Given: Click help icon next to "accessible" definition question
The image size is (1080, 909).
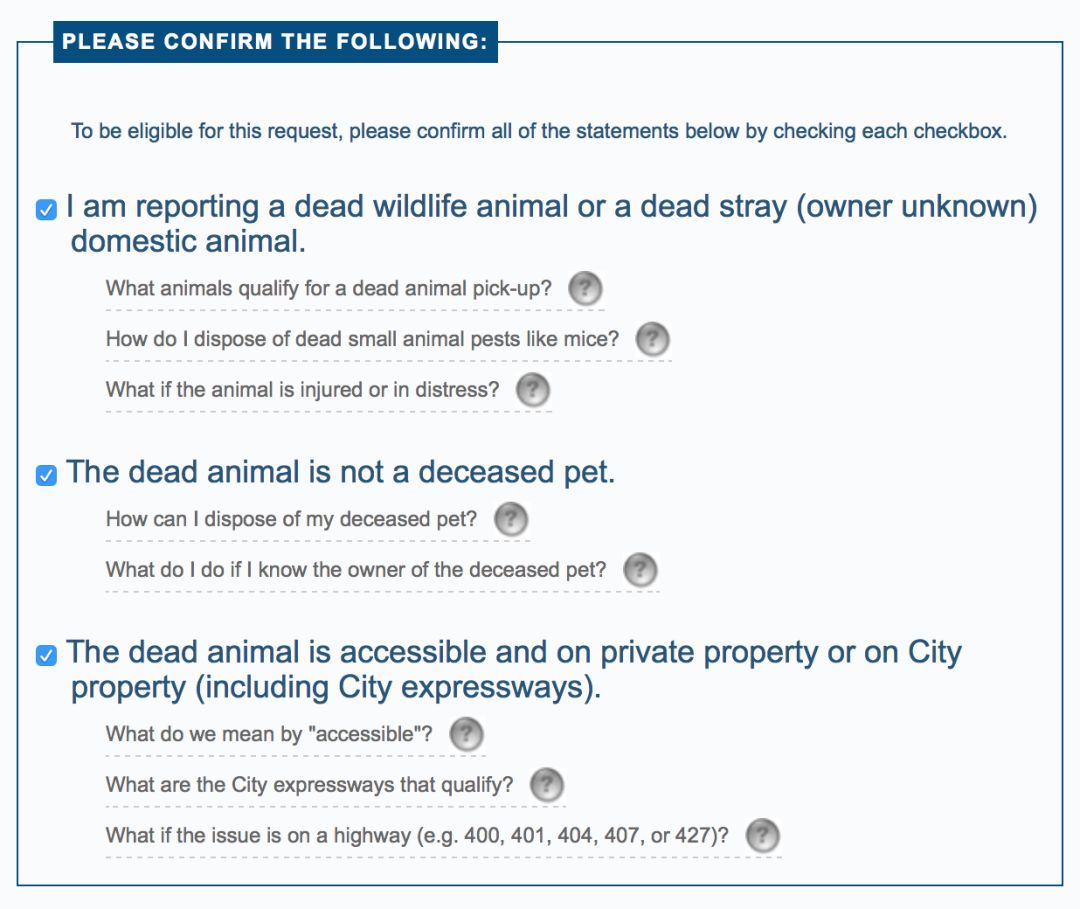Looking at the screenshot, I should [x=466, y=734].
